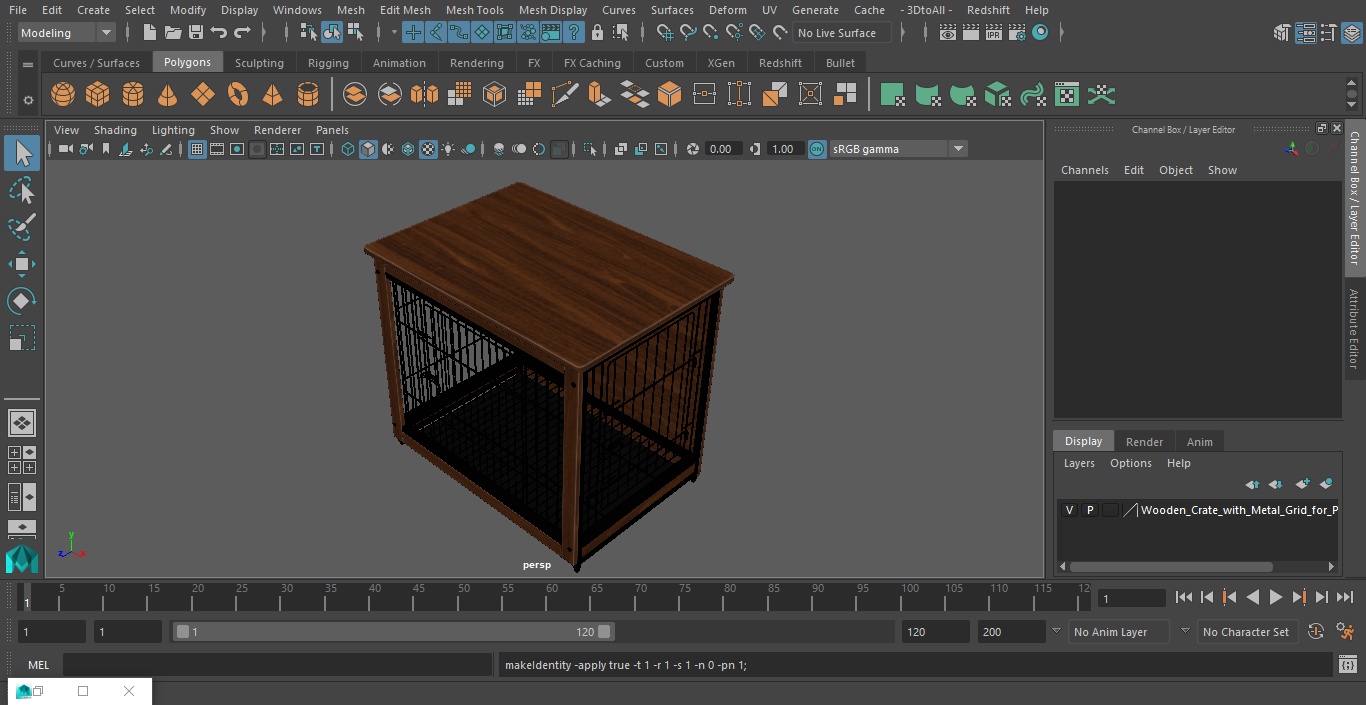This screenshot has height=705, width=1366.
Task: Click the polygon cone shelf icon
Action: 168,95
